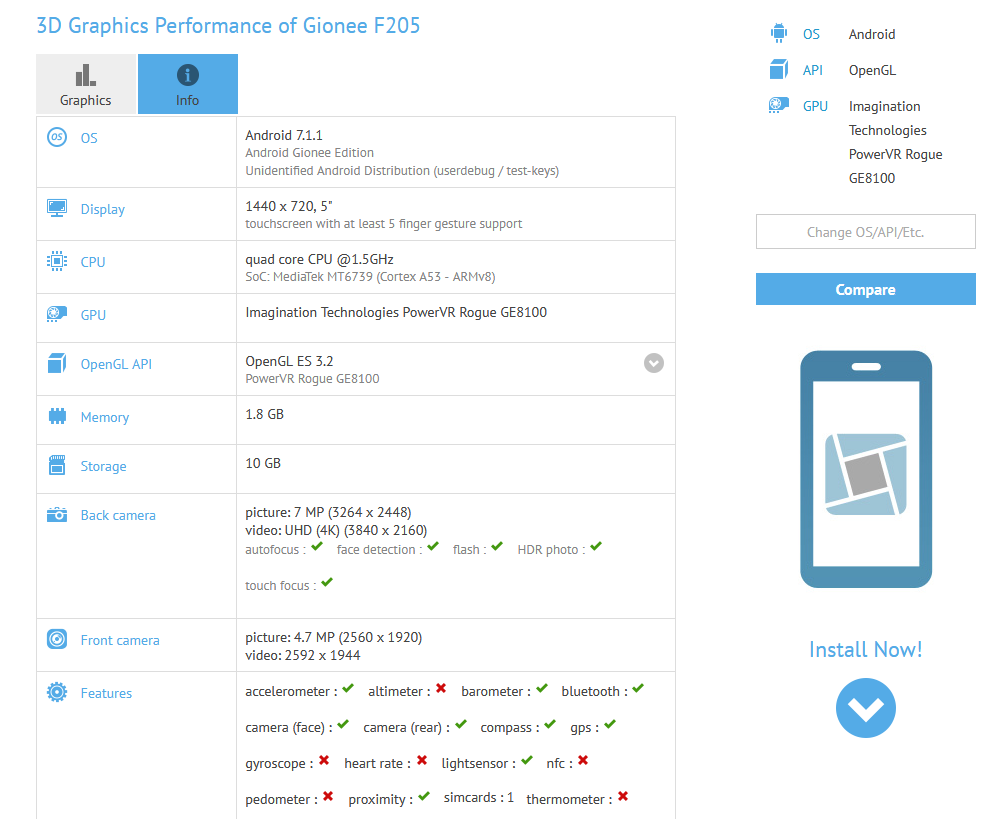The image size is (988, 819).
Task: Click the face detection check mark
Action: 433,546
